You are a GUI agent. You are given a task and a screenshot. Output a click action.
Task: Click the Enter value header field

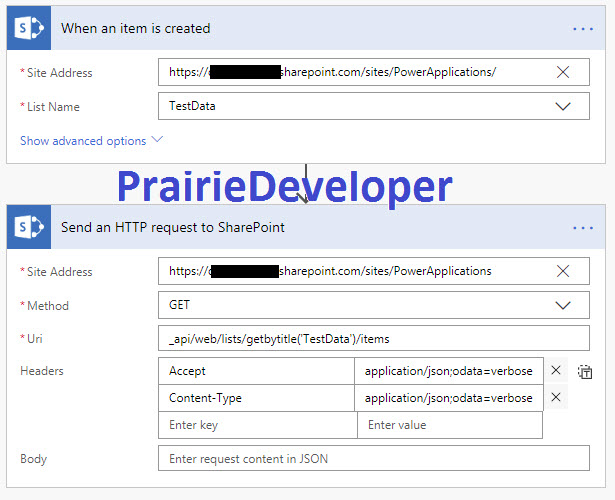click(450, 425)
